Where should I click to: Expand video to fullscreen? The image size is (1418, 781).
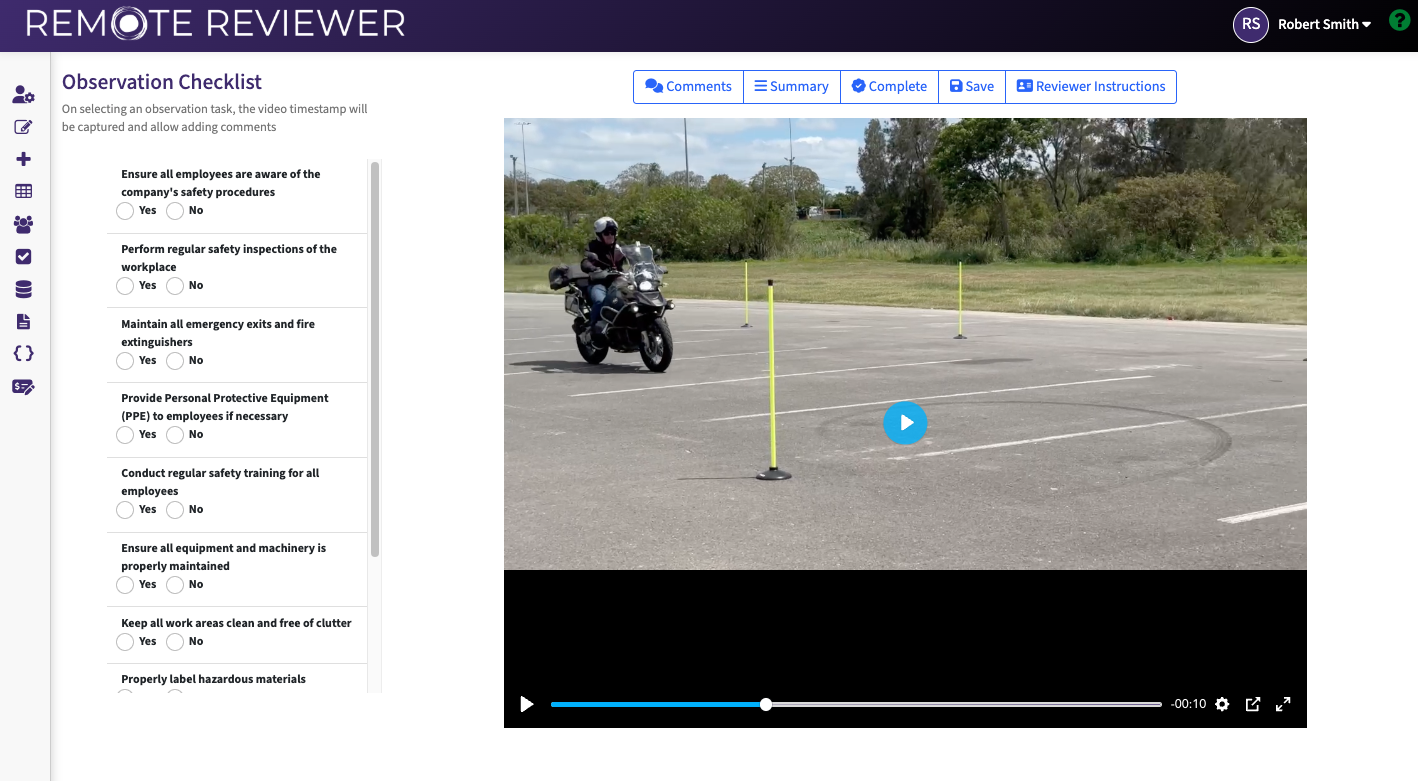1283,704
